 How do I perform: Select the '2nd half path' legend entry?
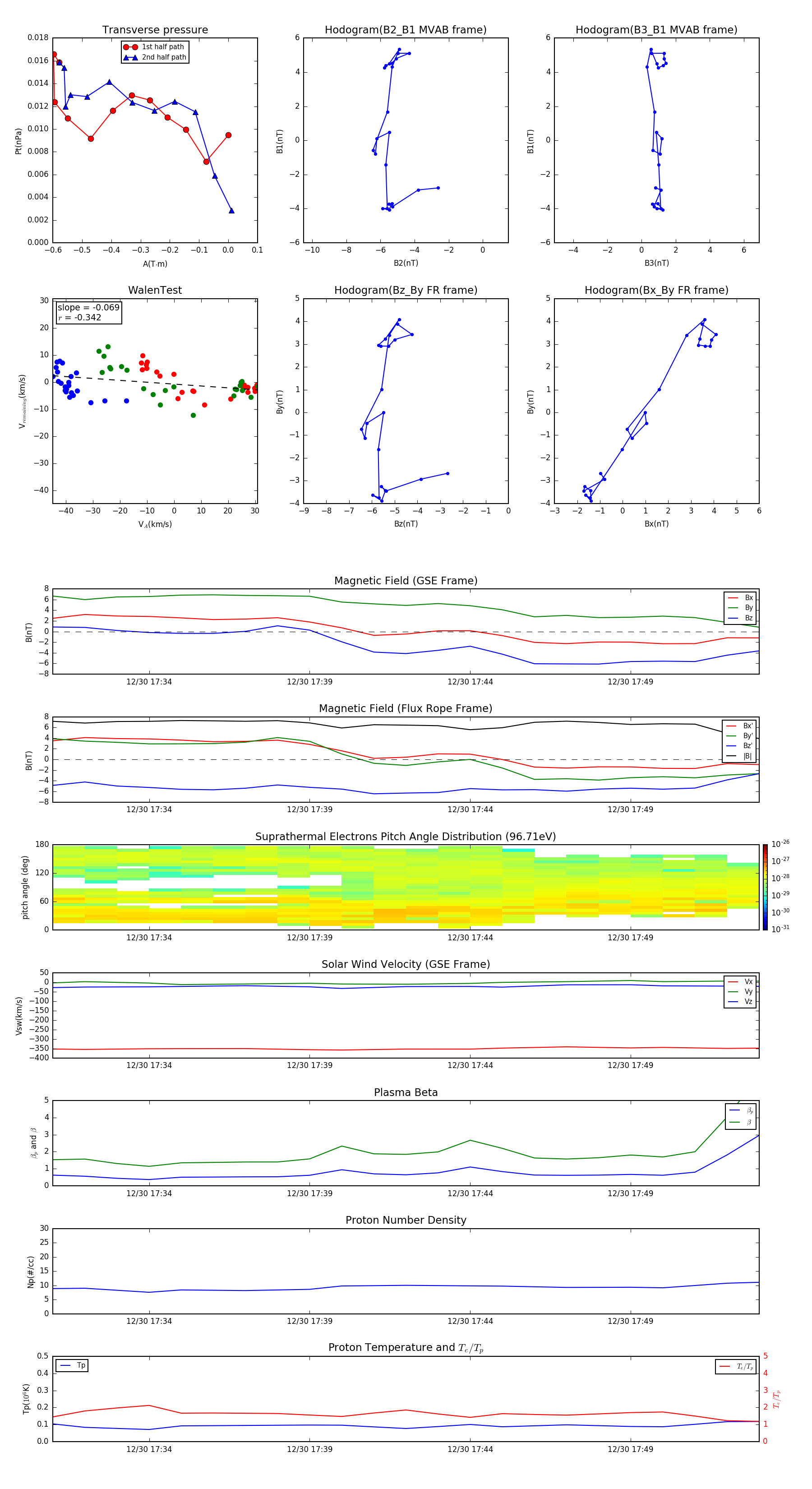coord(155,57)
